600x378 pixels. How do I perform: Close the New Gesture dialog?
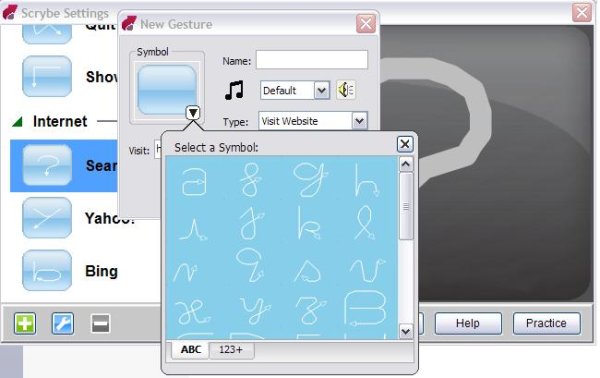[366, 24]
